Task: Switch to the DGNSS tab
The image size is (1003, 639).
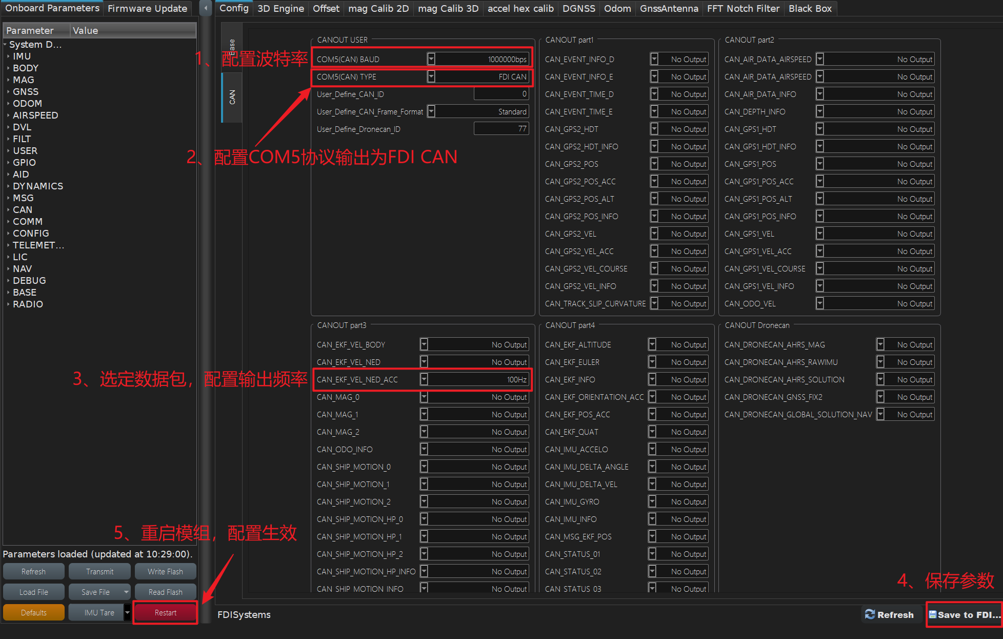Action: tap(578, 8)
